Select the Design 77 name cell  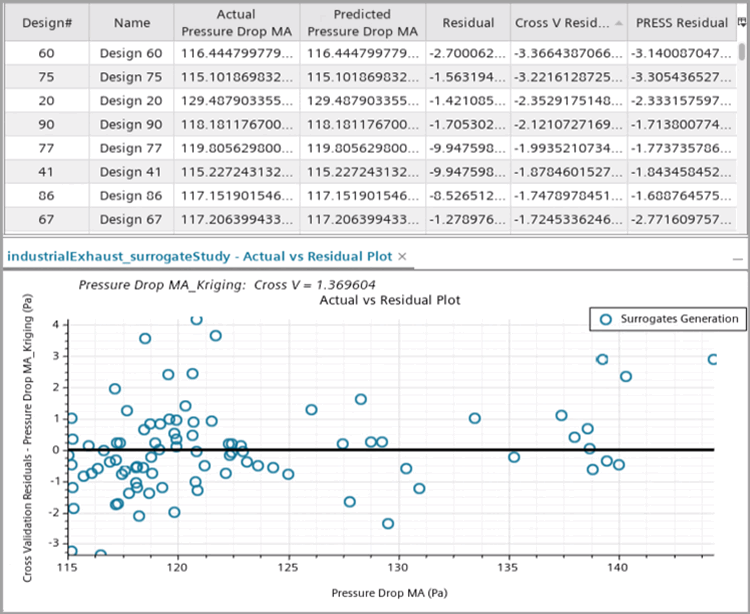tap(131, 148)
